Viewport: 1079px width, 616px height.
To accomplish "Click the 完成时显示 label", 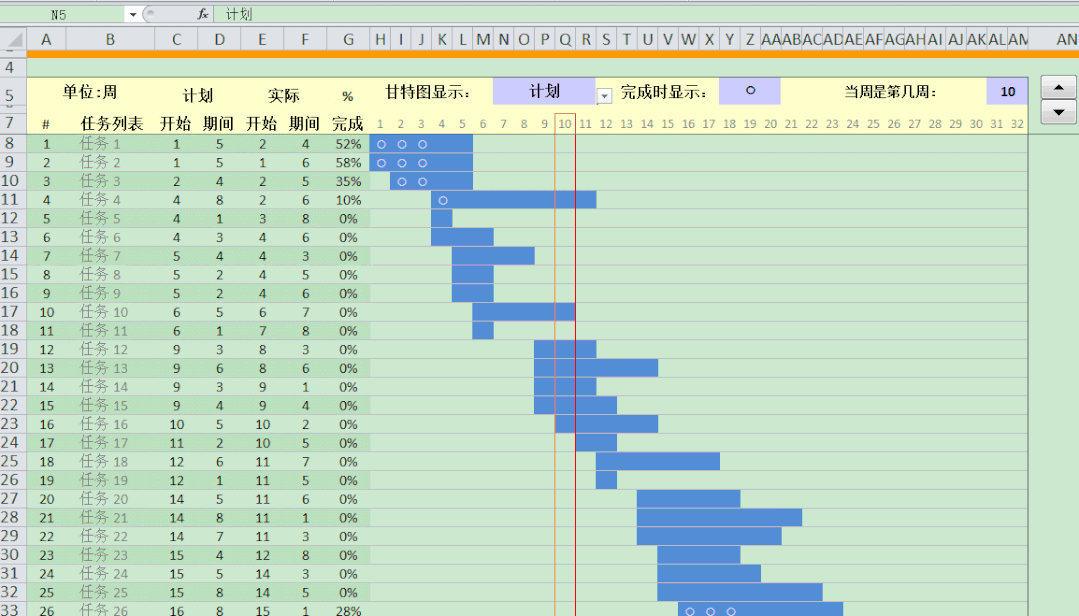I will [664, 92].
